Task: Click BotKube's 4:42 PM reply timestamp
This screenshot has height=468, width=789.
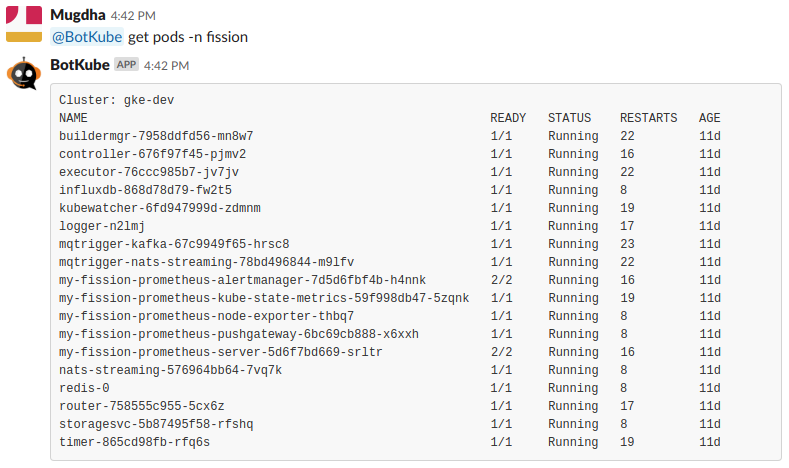Action: click(166, 65)
